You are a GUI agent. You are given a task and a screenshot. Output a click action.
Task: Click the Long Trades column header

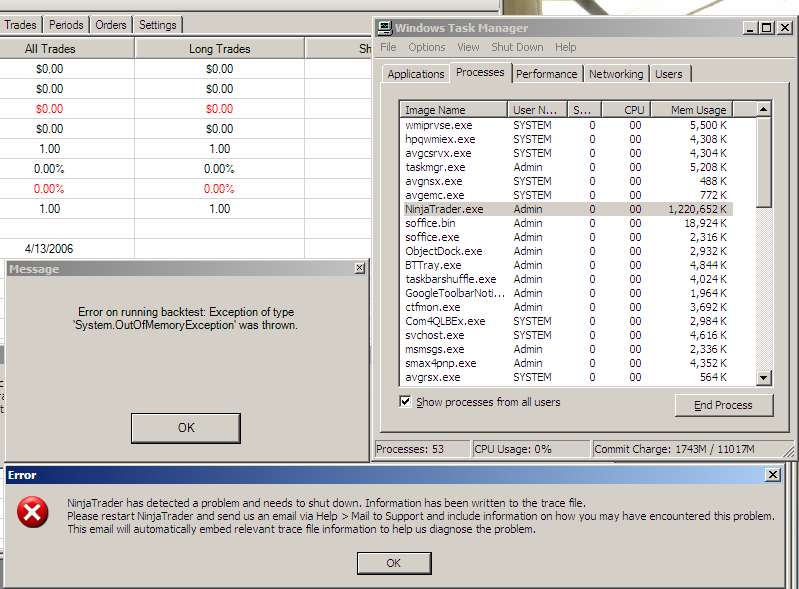point(220,49)
